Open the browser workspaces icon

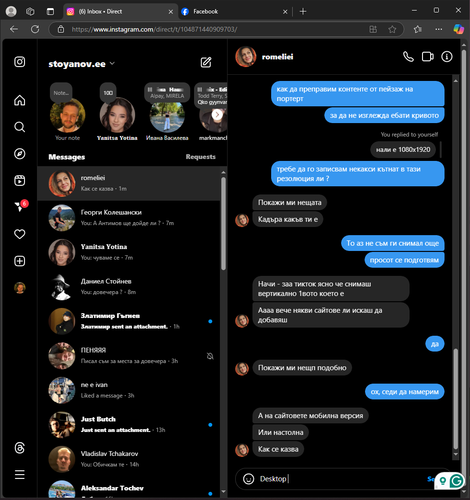pos(30,11)
